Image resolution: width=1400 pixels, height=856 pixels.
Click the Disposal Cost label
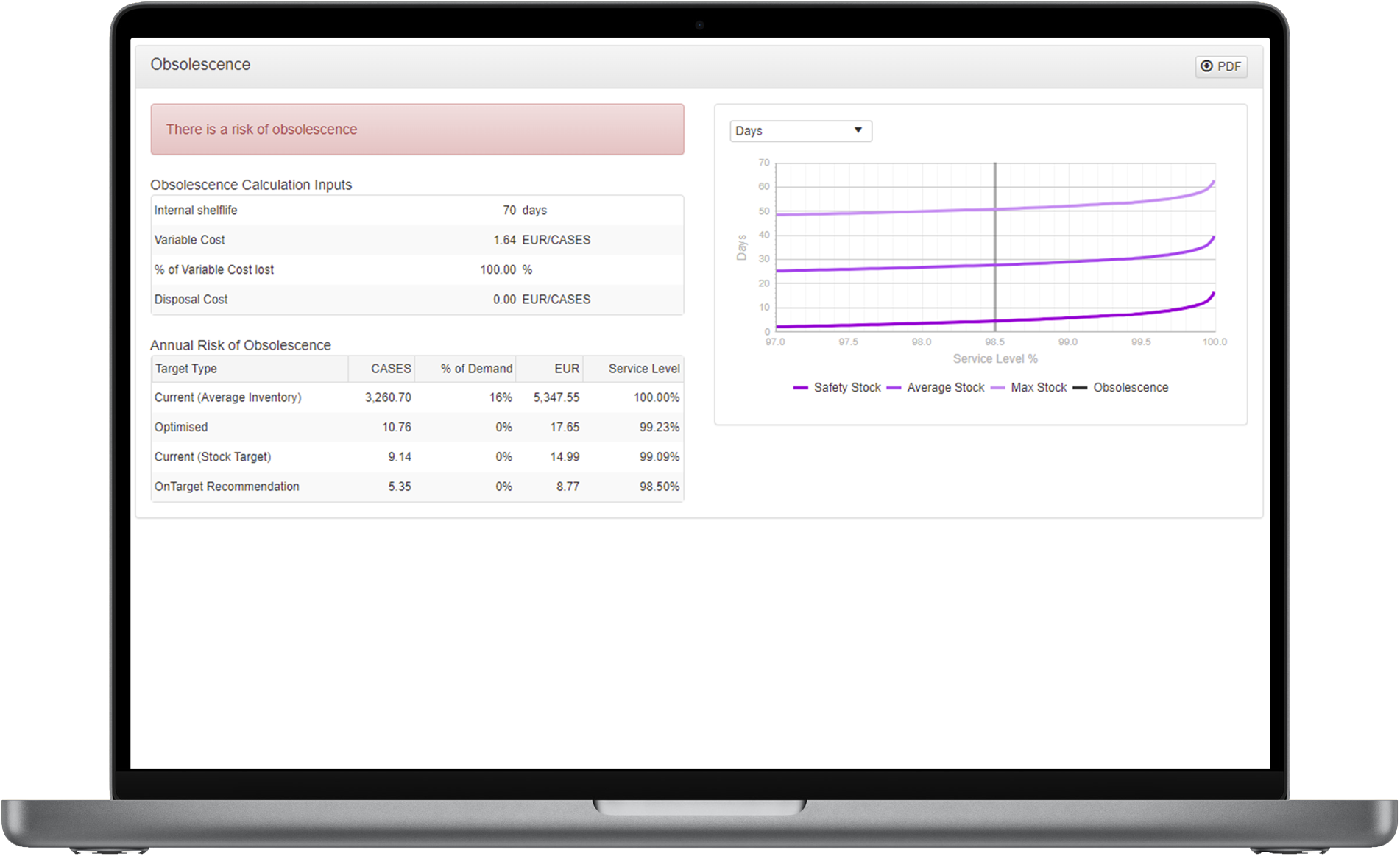coord(191,300)
